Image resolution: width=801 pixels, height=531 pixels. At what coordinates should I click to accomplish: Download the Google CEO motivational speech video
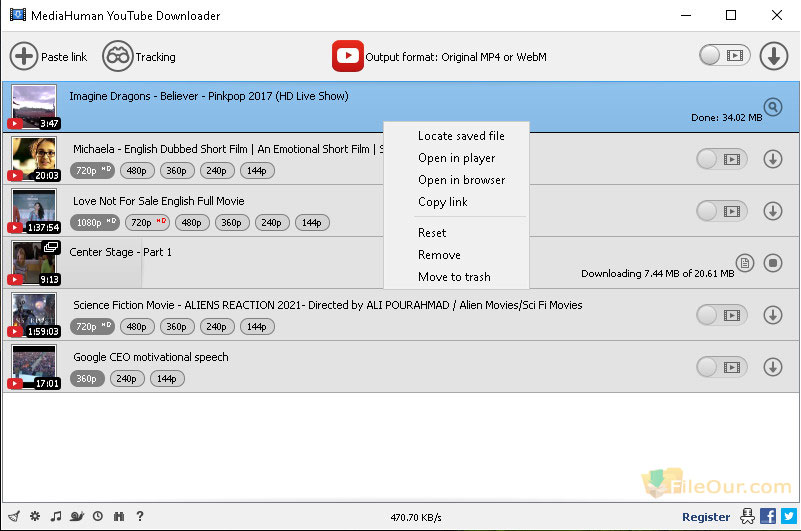tap(773, 367)
